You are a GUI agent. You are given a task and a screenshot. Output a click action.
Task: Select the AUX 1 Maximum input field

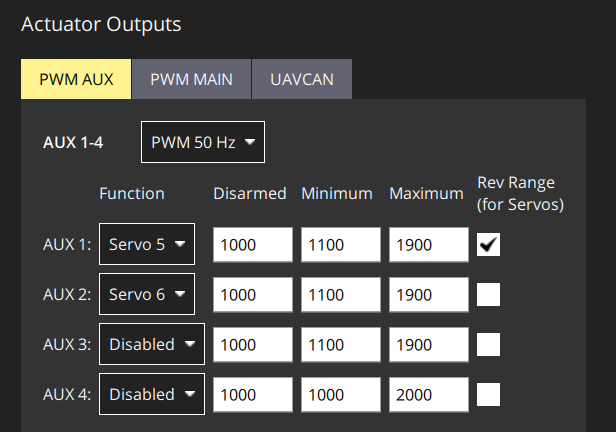point(429,245)
